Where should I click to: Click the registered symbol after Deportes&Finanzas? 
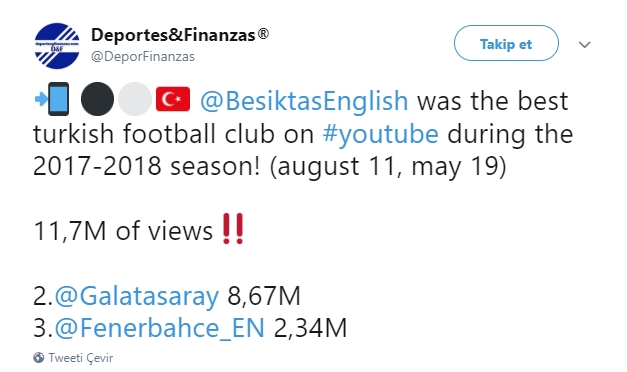tap(263, 34)
